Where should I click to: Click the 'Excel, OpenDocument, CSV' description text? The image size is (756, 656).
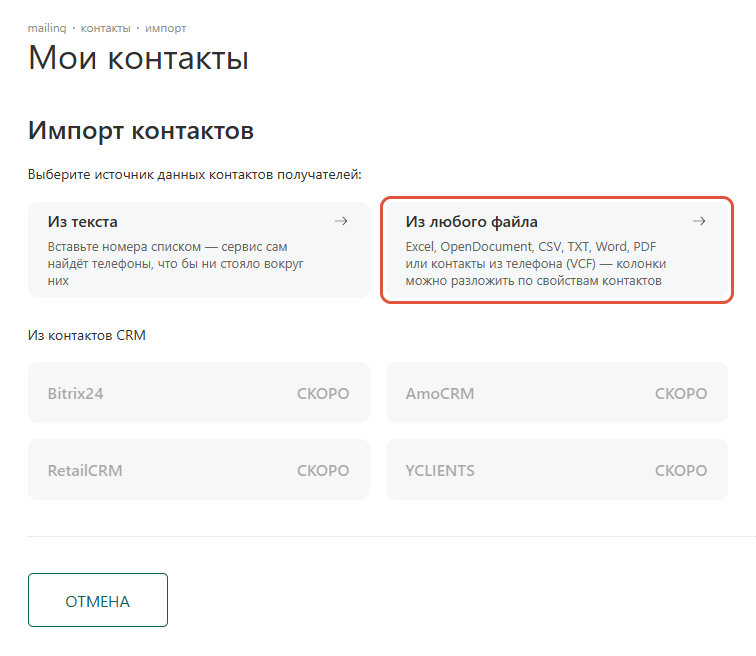536,264
